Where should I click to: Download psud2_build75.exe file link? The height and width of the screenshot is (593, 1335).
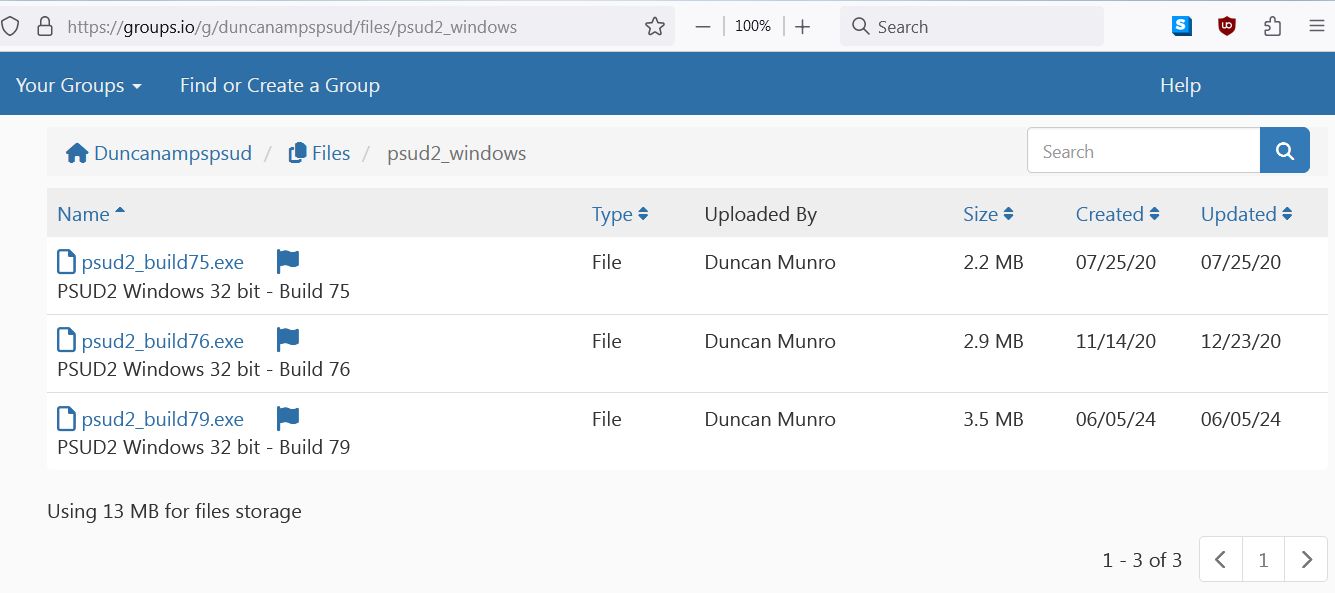163,263
